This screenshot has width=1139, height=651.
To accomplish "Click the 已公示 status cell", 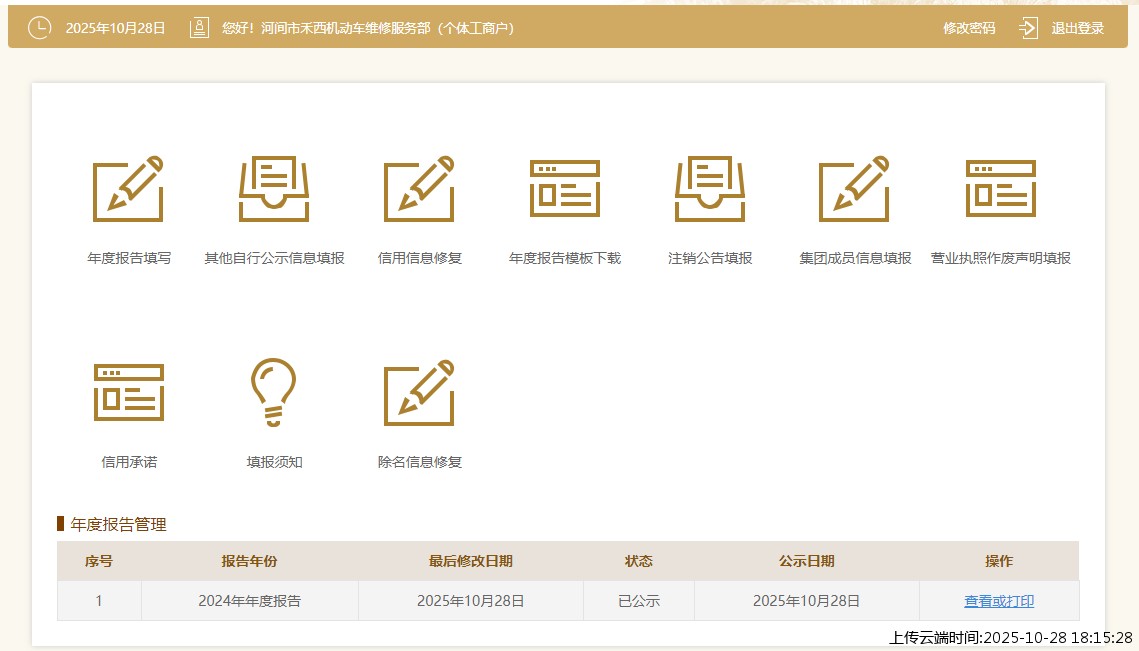I will pos(638,601).
